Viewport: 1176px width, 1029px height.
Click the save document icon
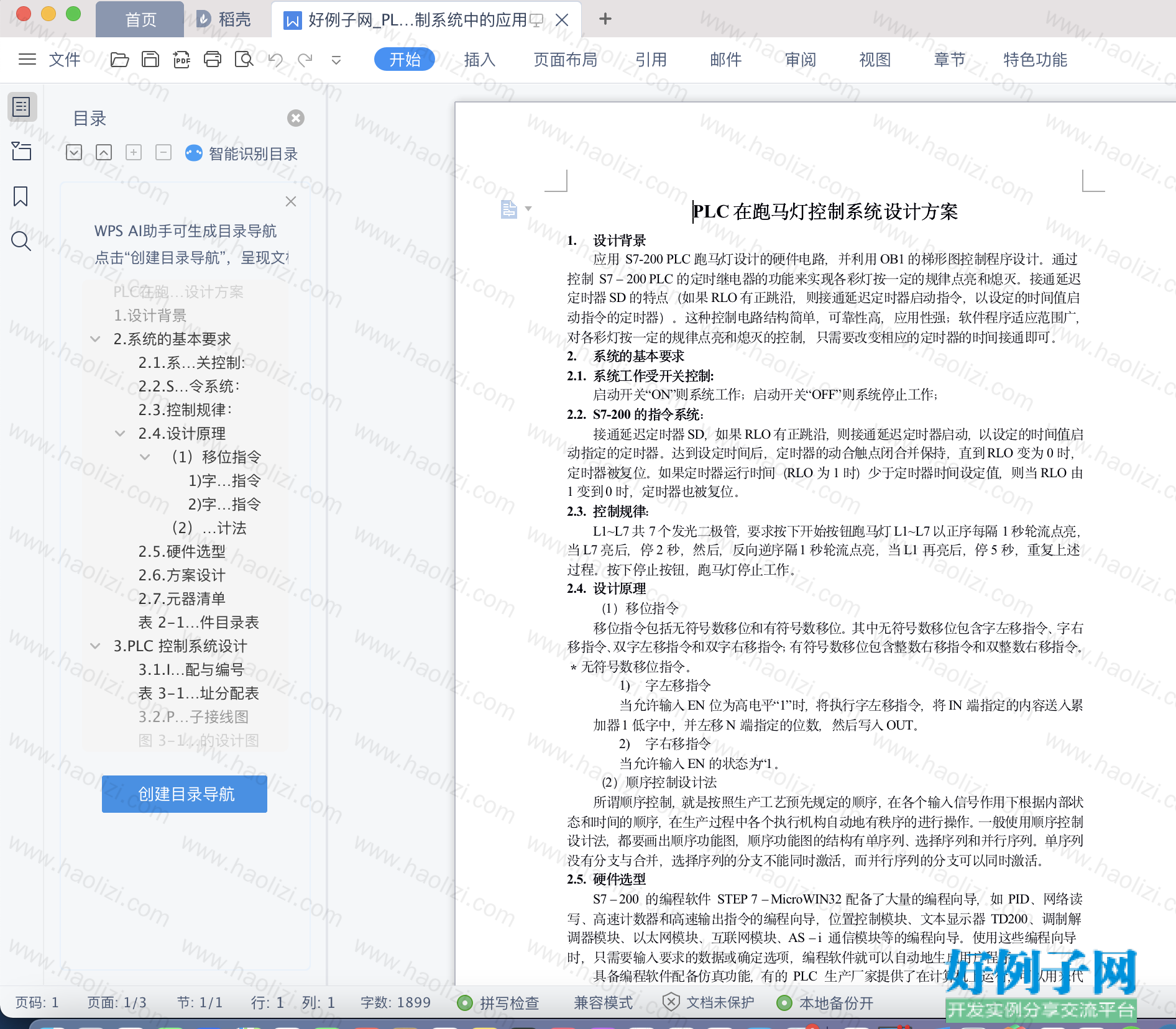tap(150, 60)
